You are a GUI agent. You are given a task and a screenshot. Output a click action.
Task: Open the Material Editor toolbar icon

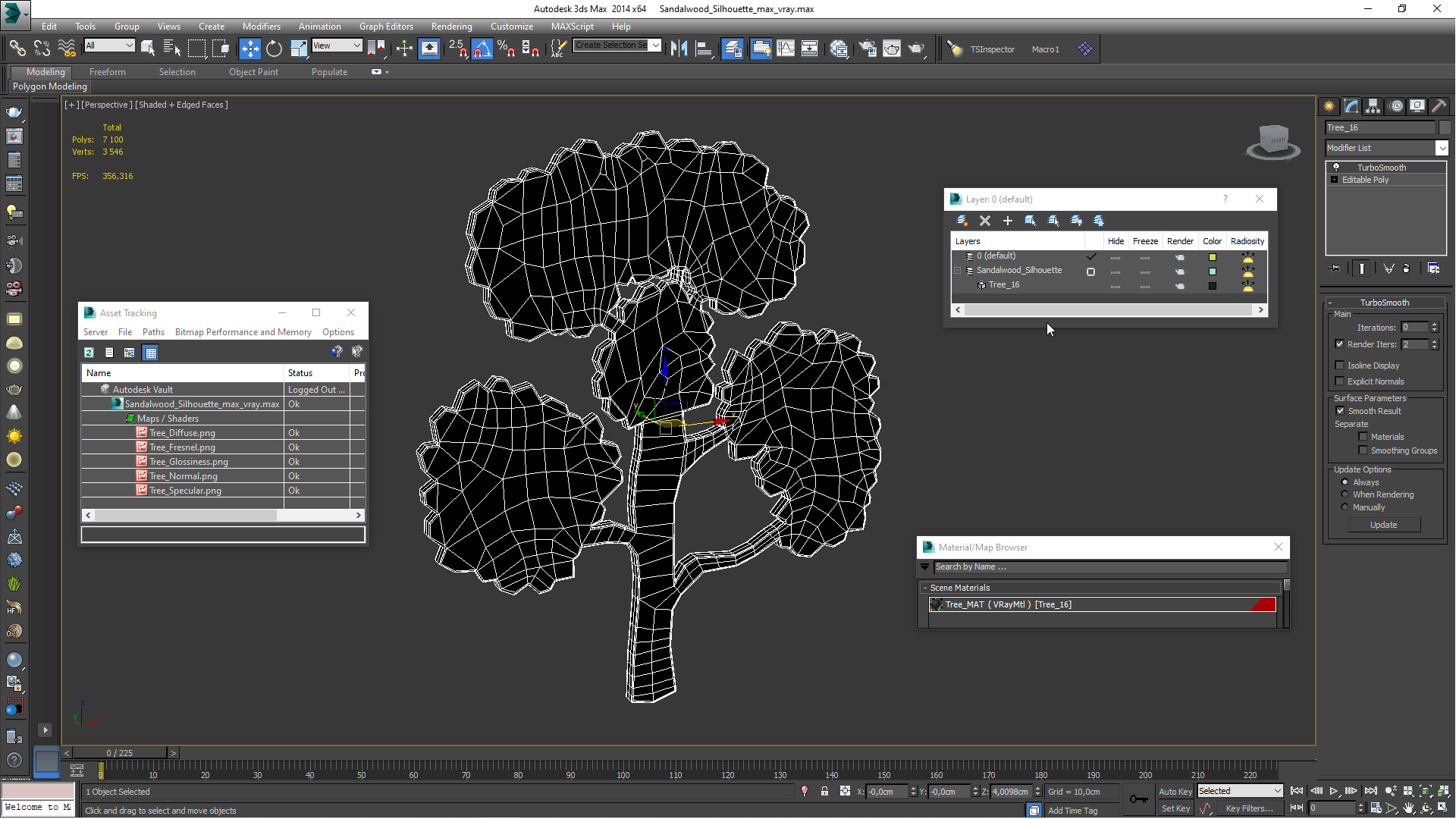839,49
